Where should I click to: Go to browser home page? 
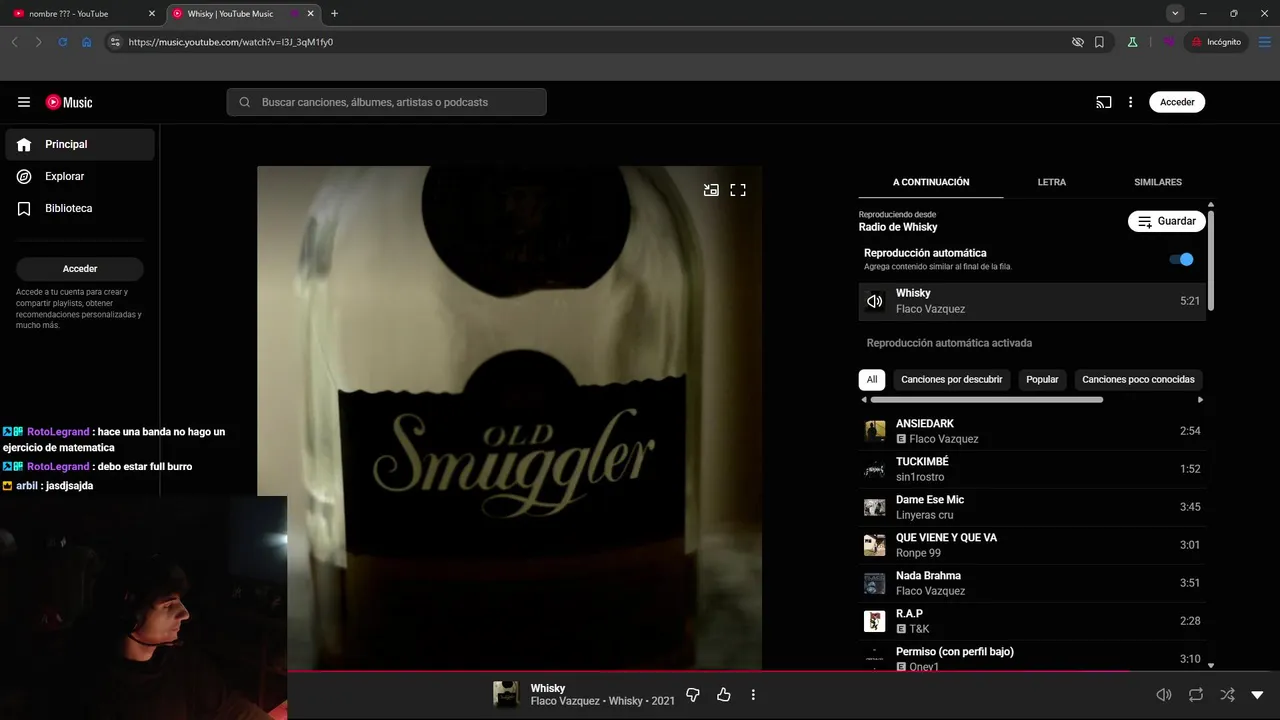87,42
